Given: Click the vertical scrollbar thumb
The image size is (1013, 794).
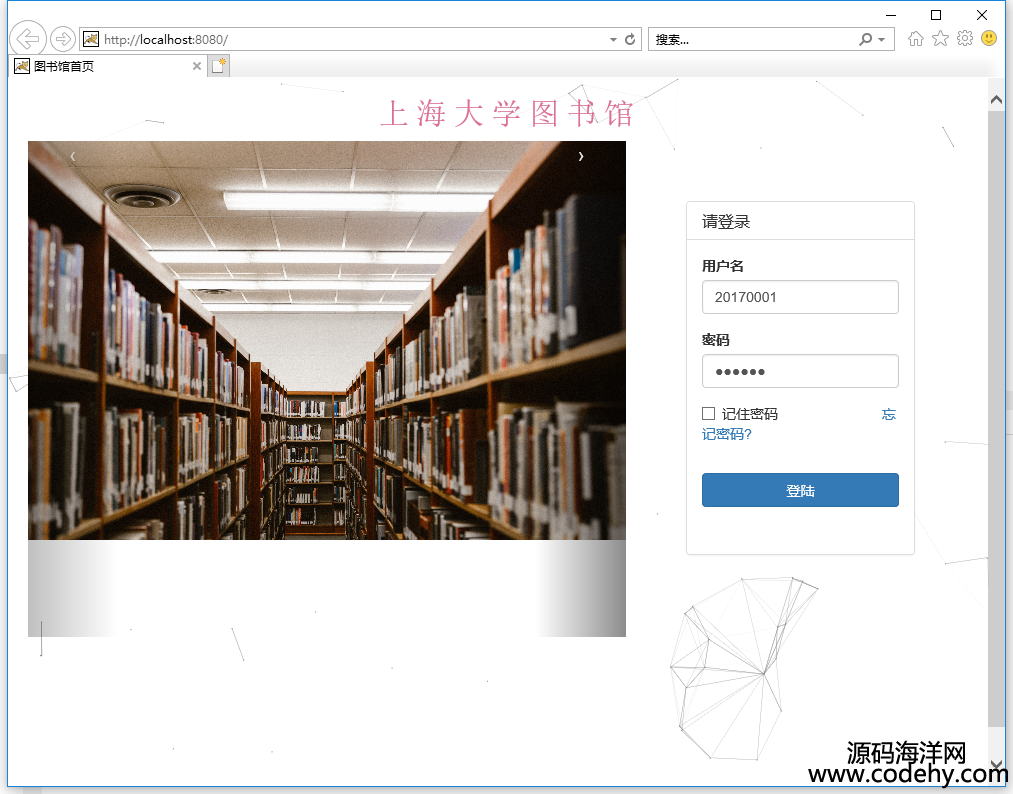Looking at the screenshot, I should pyautogui.click(x=996, y=418).
